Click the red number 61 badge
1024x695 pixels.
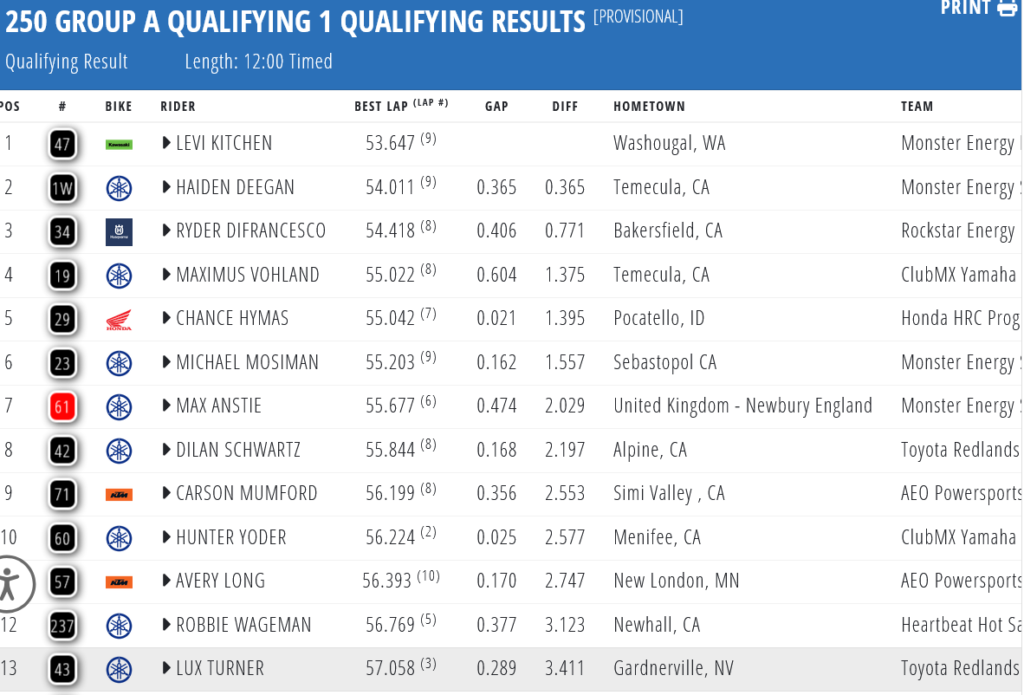point(63,406)
